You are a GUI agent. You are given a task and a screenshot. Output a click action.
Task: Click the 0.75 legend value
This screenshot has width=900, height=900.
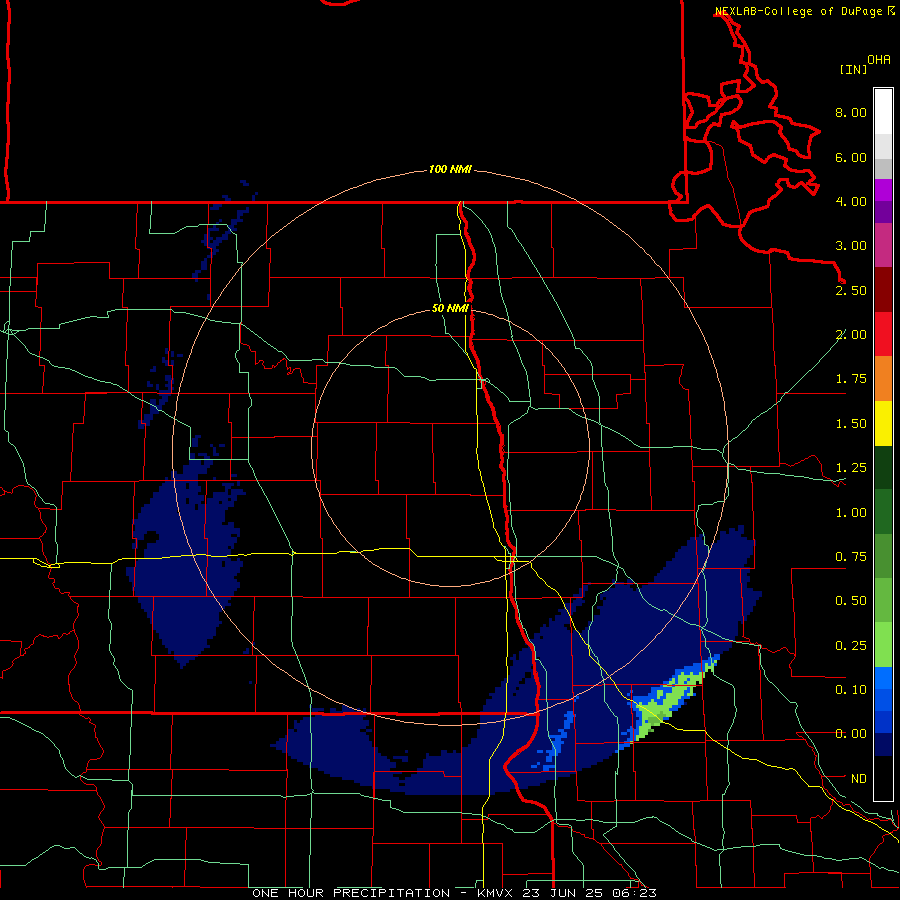click(851, 557)
